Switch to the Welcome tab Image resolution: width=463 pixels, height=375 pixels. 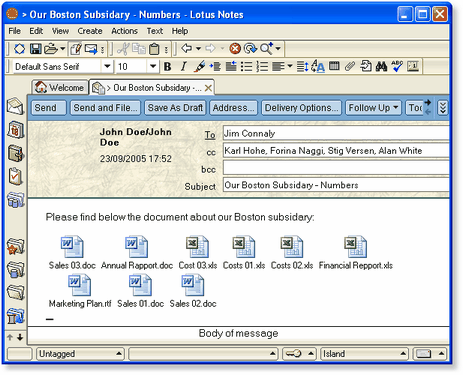coord(60,88)
